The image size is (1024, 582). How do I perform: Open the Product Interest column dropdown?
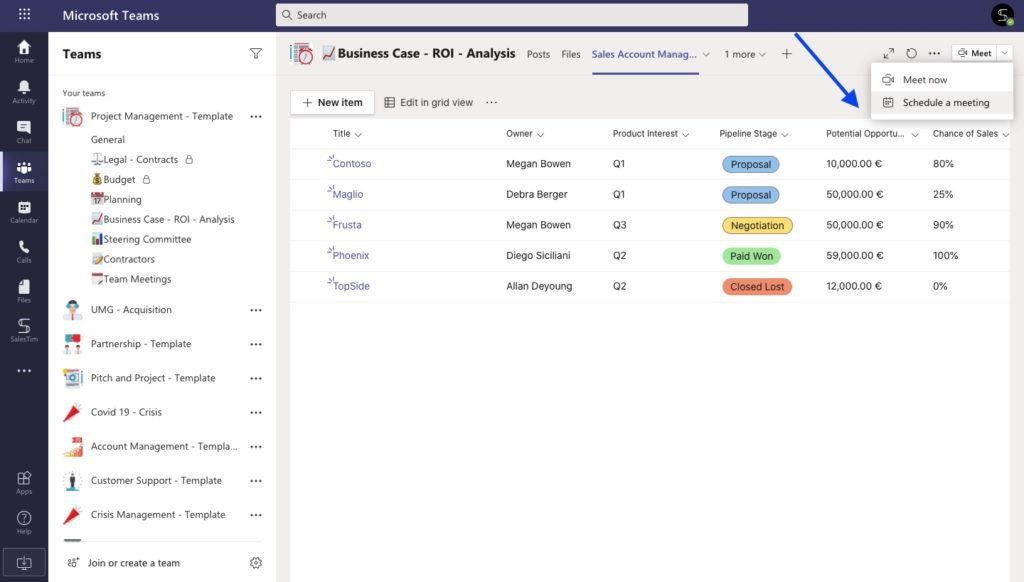coord(686,135)
